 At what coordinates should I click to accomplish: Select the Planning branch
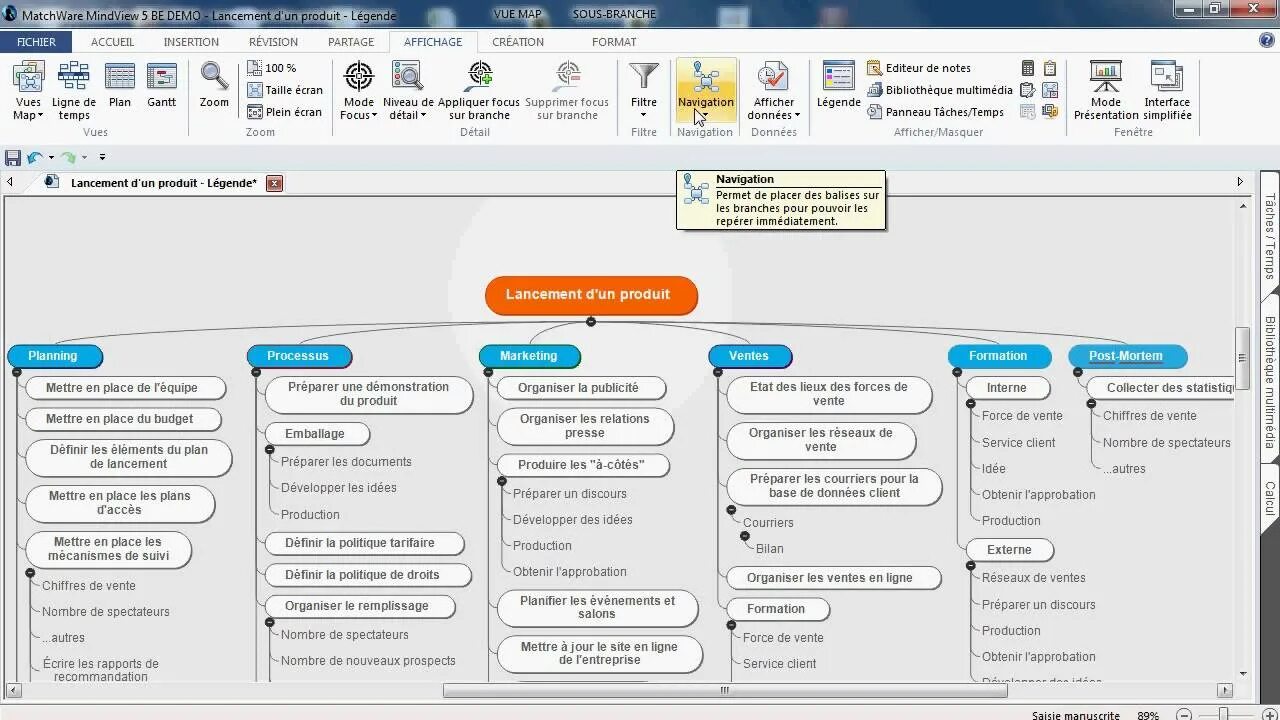click(x=55, y=356)
